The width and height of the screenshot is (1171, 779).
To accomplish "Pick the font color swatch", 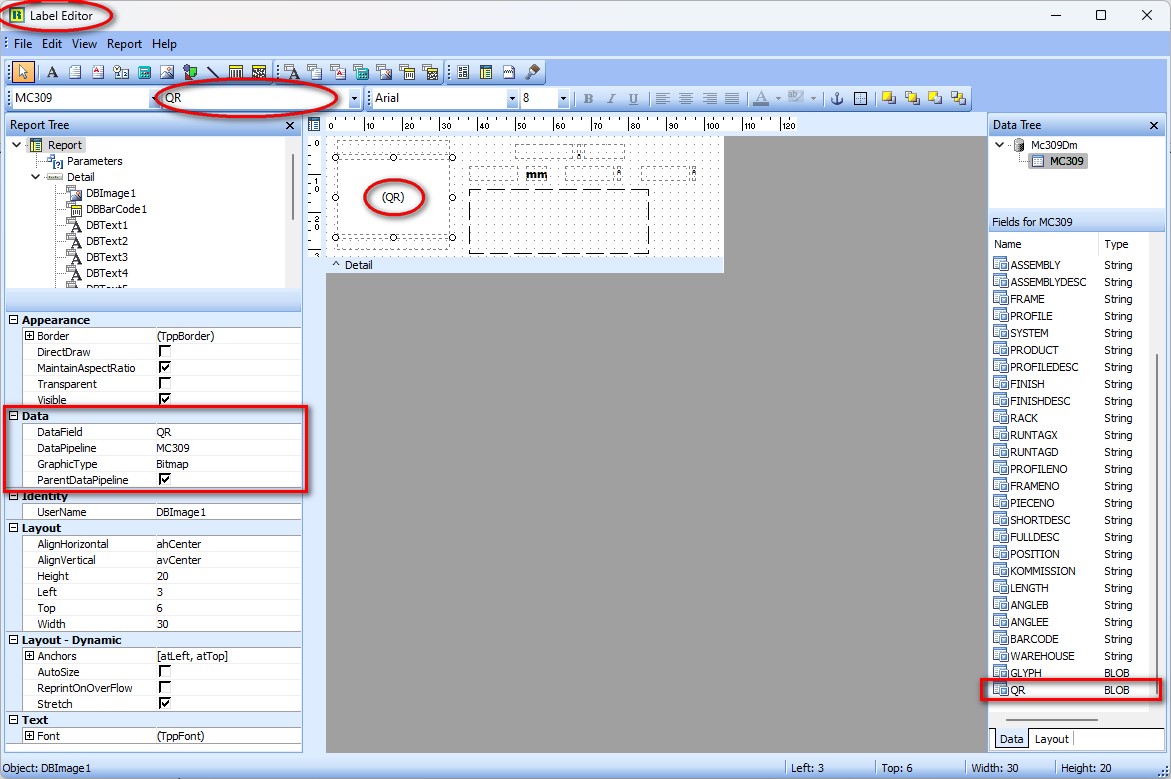I will pyautogui.click(x=761, y=98).
